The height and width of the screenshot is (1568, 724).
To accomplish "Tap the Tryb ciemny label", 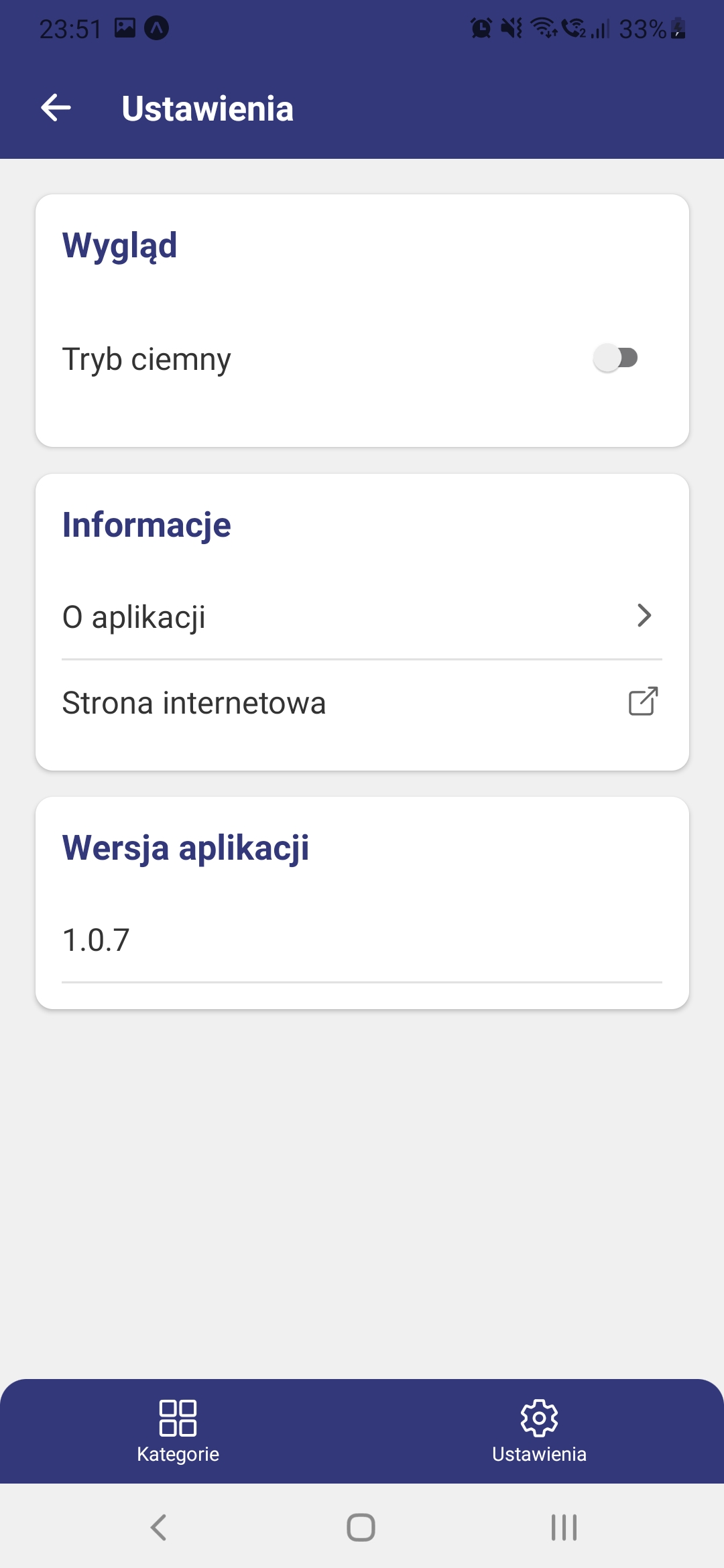I will pos(146,359).
